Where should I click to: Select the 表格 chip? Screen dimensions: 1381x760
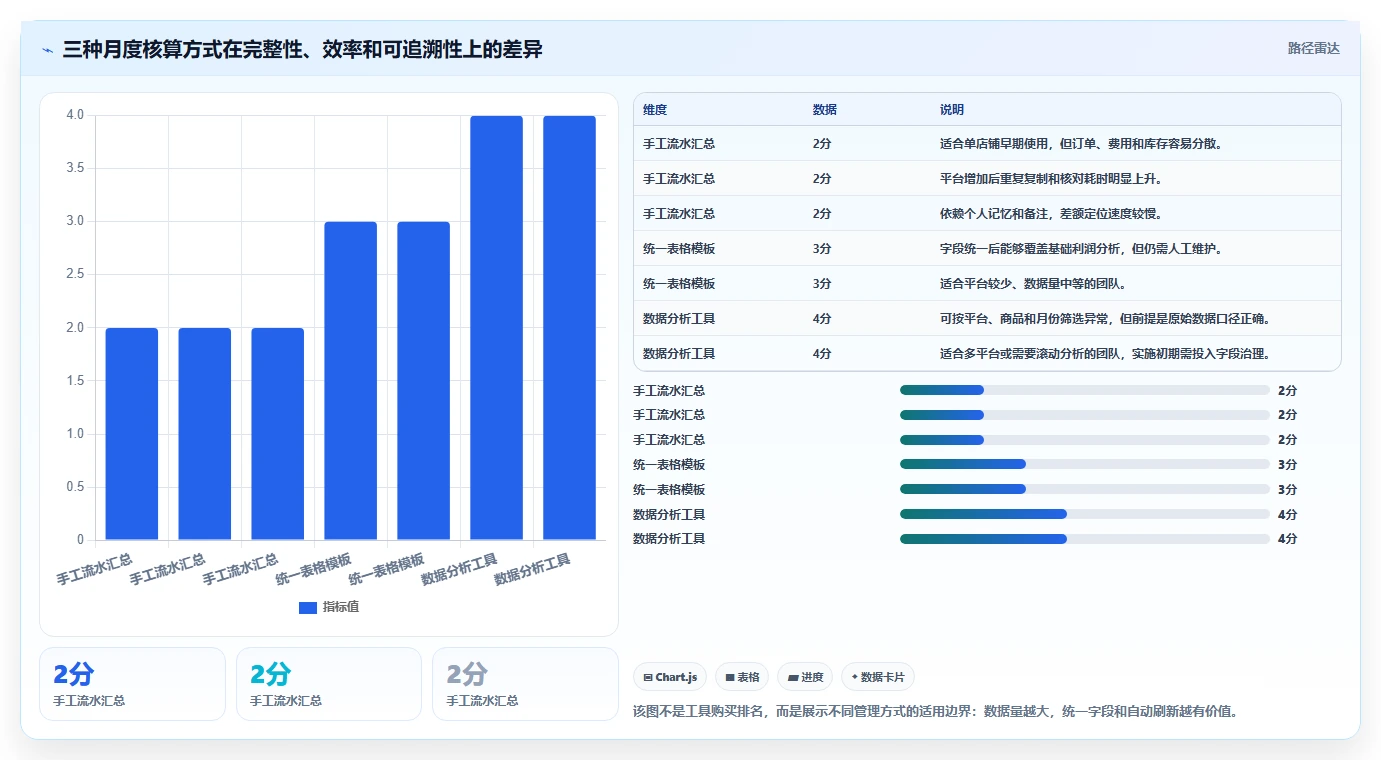[743, 677]
